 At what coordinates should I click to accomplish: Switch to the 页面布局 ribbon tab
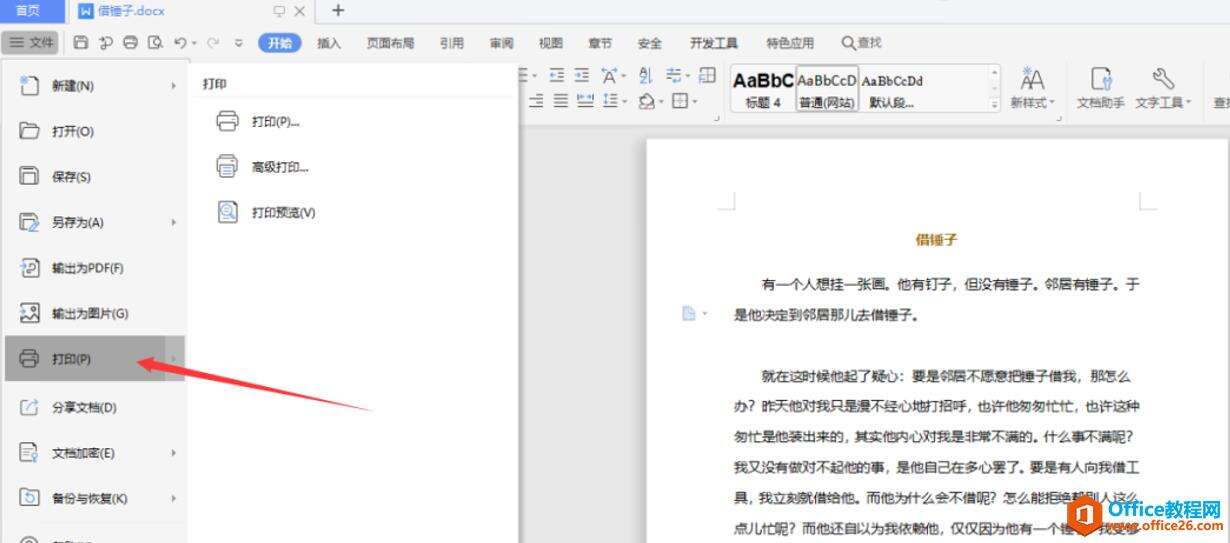[x=390, y=43]
